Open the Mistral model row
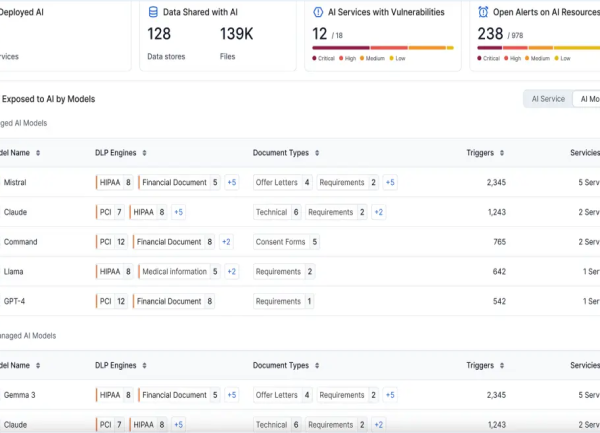 click(300, 182)
